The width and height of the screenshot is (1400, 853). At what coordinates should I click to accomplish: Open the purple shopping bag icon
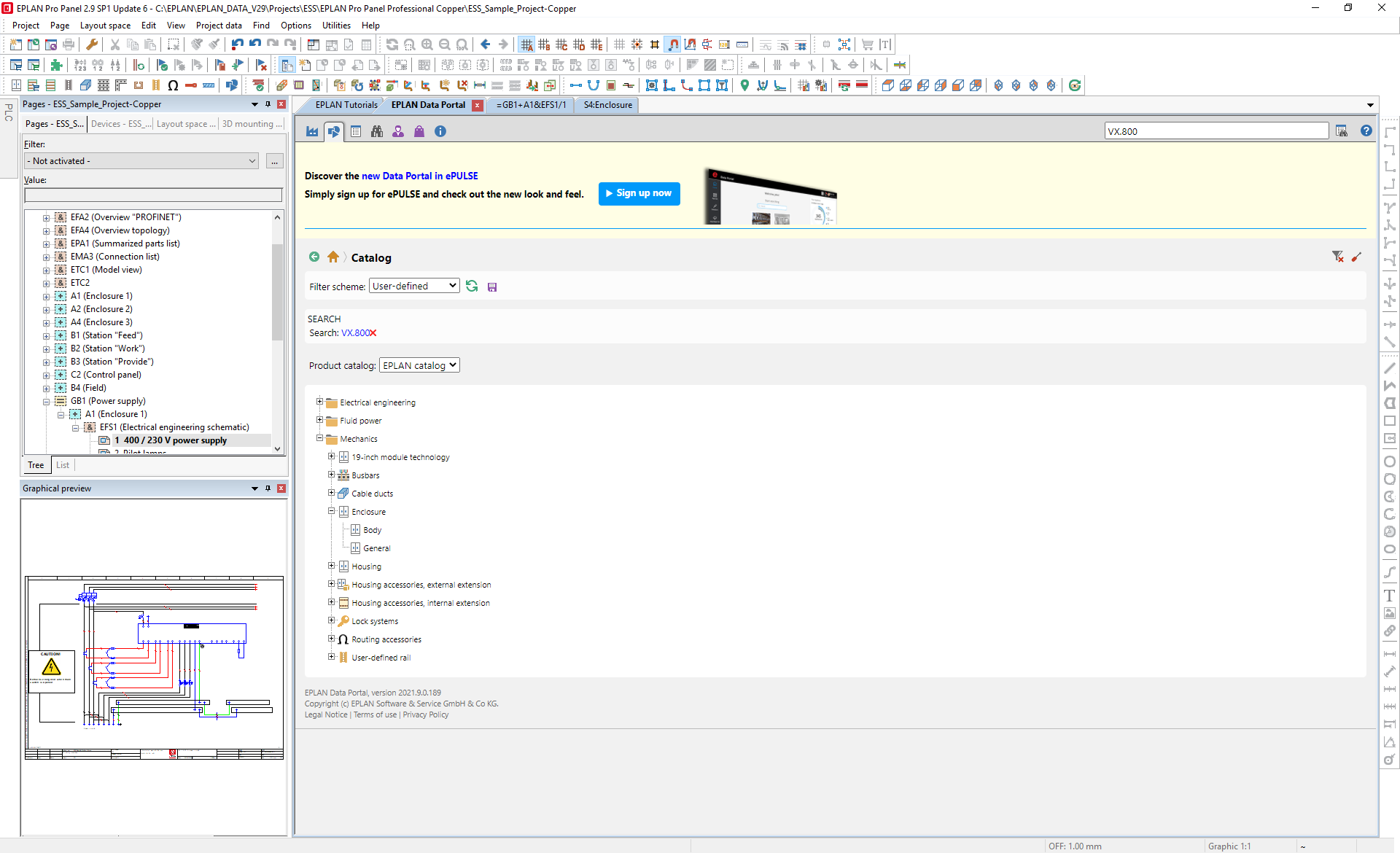tap(419, 131)
